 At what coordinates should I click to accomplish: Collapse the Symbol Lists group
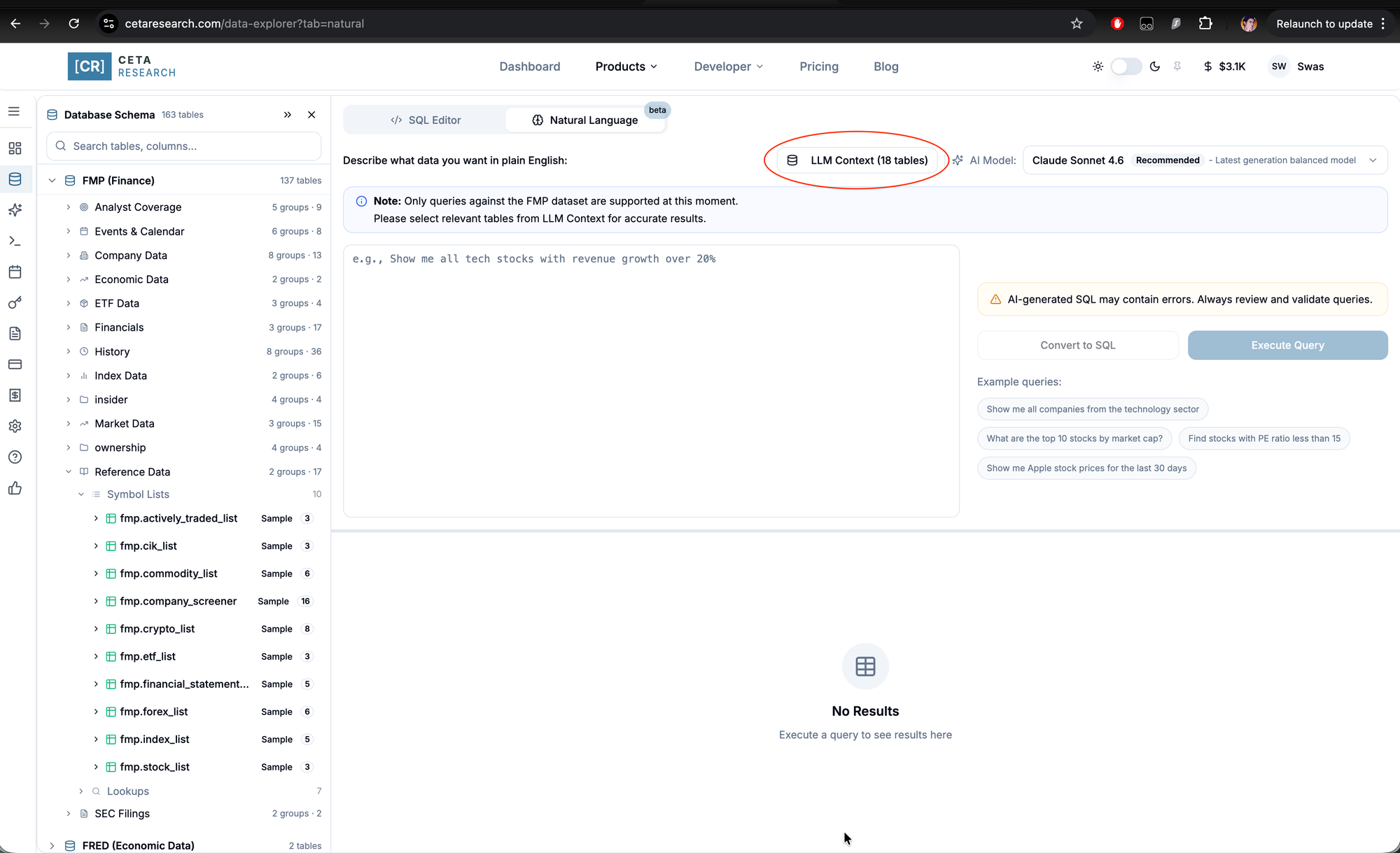tap(80, 494)
